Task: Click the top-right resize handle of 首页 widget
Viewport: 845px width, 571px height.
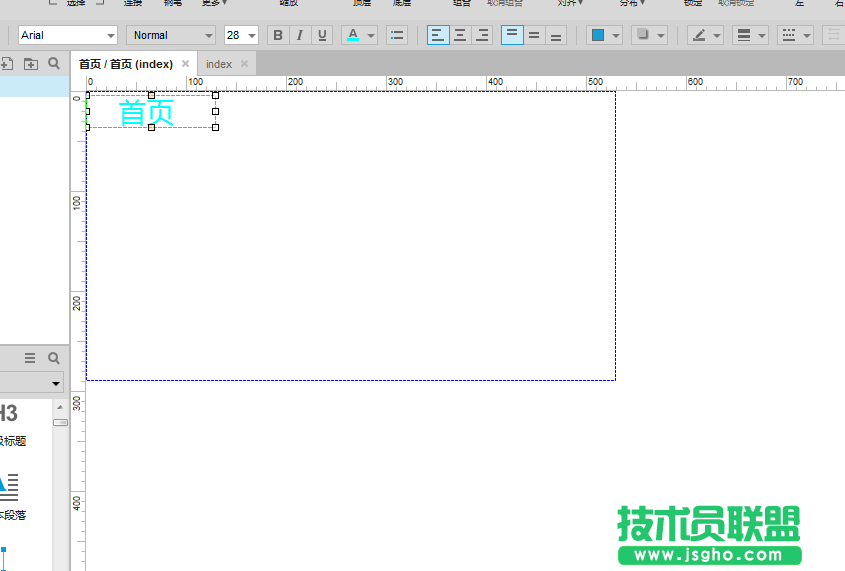Action: pos(216,95)
